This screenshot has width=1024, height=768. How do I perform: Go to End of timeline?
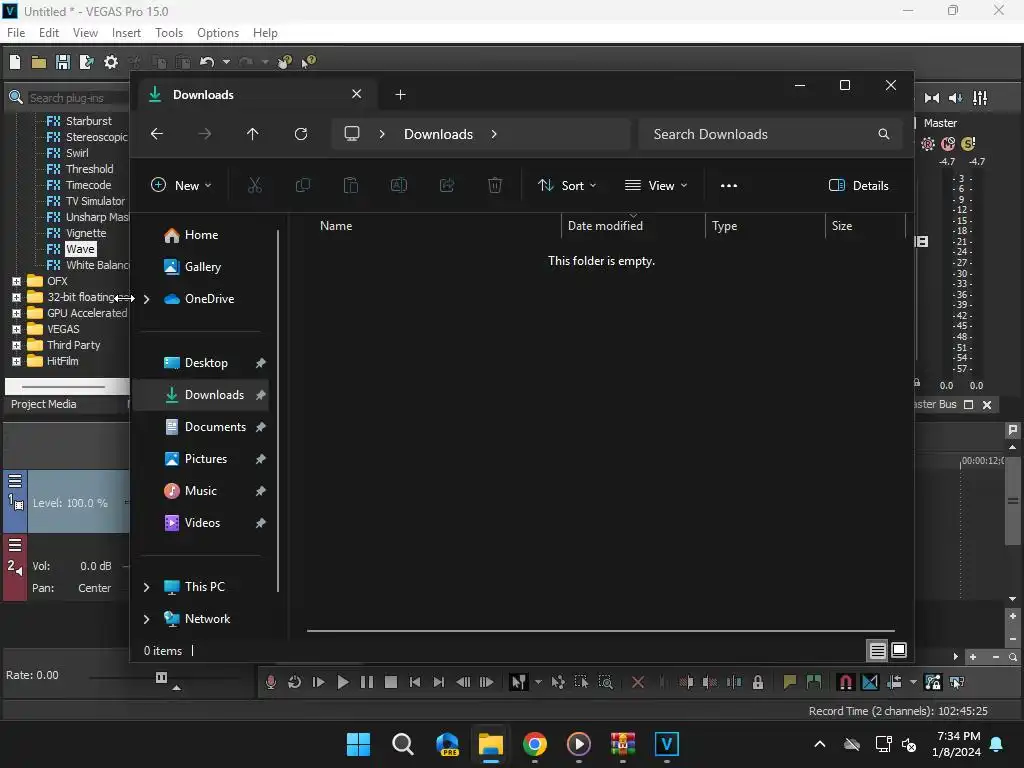click(x=439, y=682)
